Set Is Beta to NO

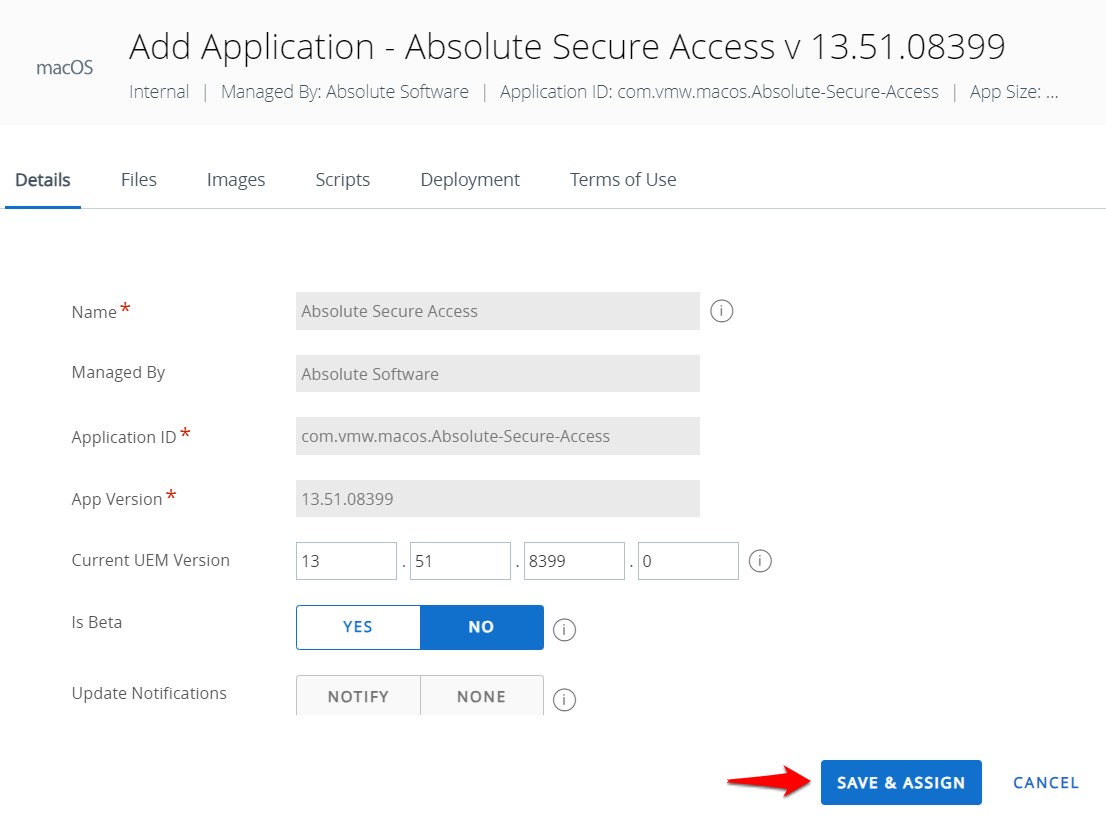[x=481, y=627]
